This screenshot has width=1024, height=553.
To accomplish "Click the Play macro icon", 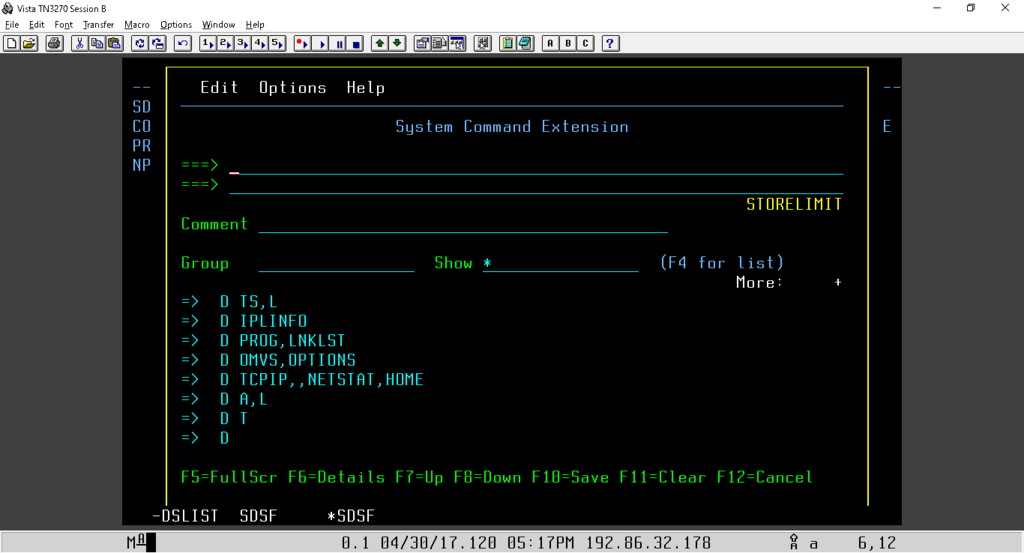I will 321,44.
